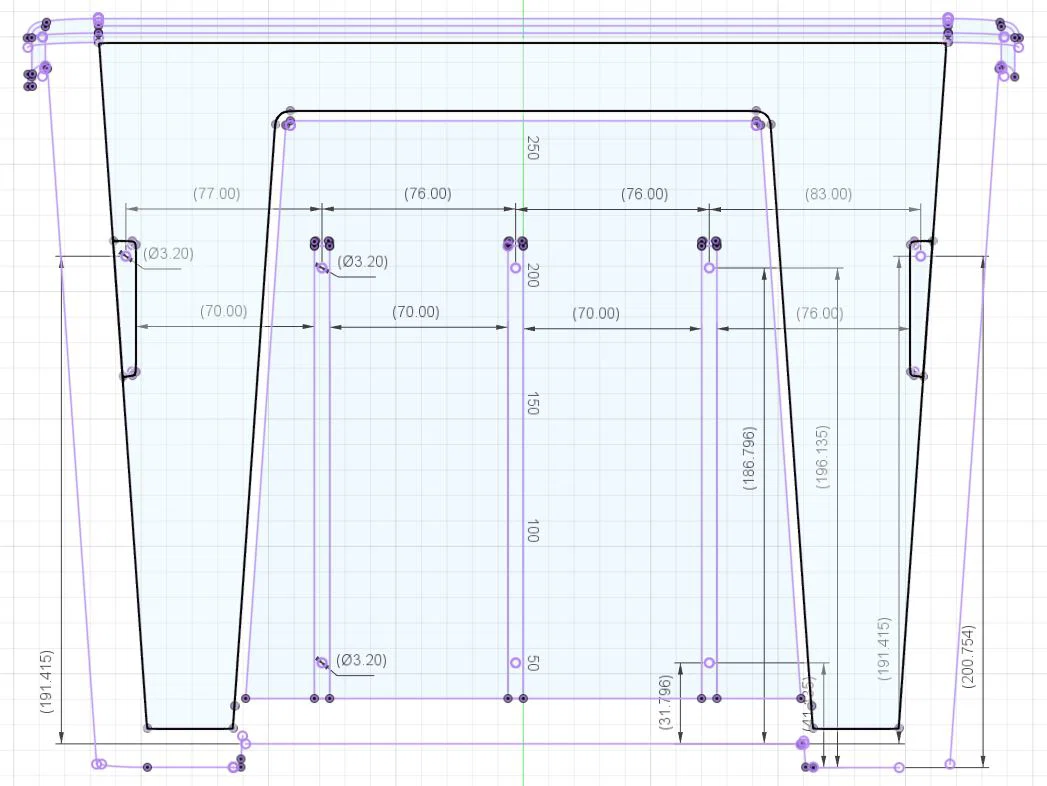
Task: Select the (70.00) dimension below (77.00)
Action: tap(224, 311)
